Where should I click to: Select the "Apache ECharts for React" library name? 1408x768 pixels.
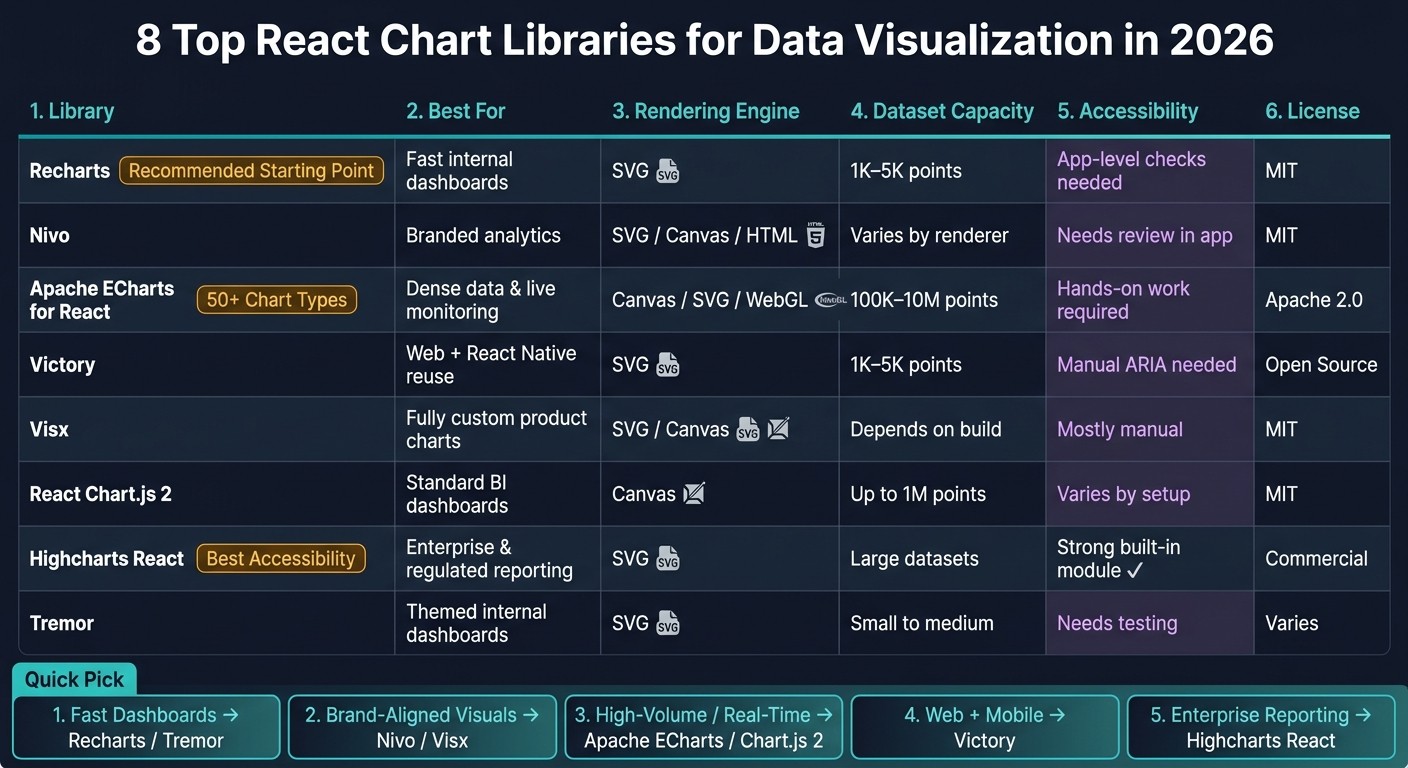coord(102,300)
